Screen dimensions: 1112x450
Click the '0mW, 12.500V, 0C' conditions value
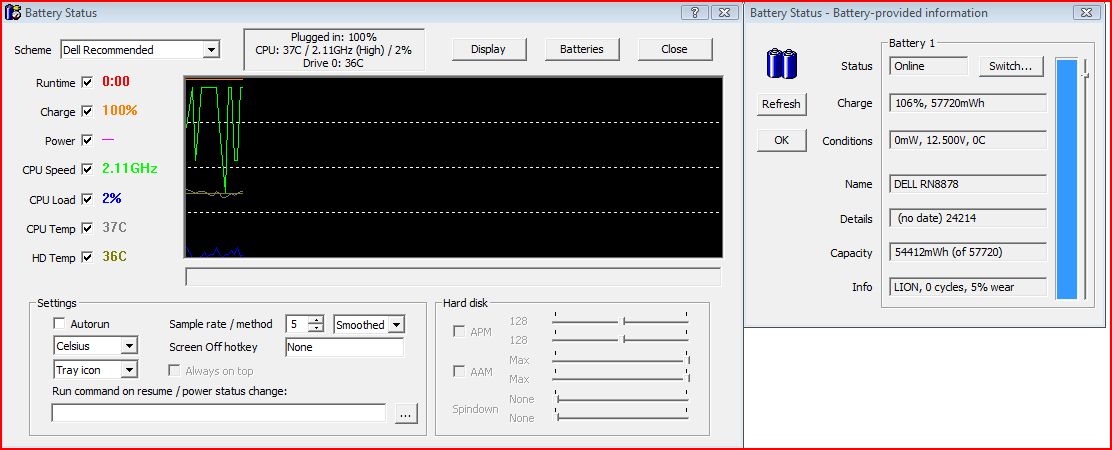pos(968,140)
